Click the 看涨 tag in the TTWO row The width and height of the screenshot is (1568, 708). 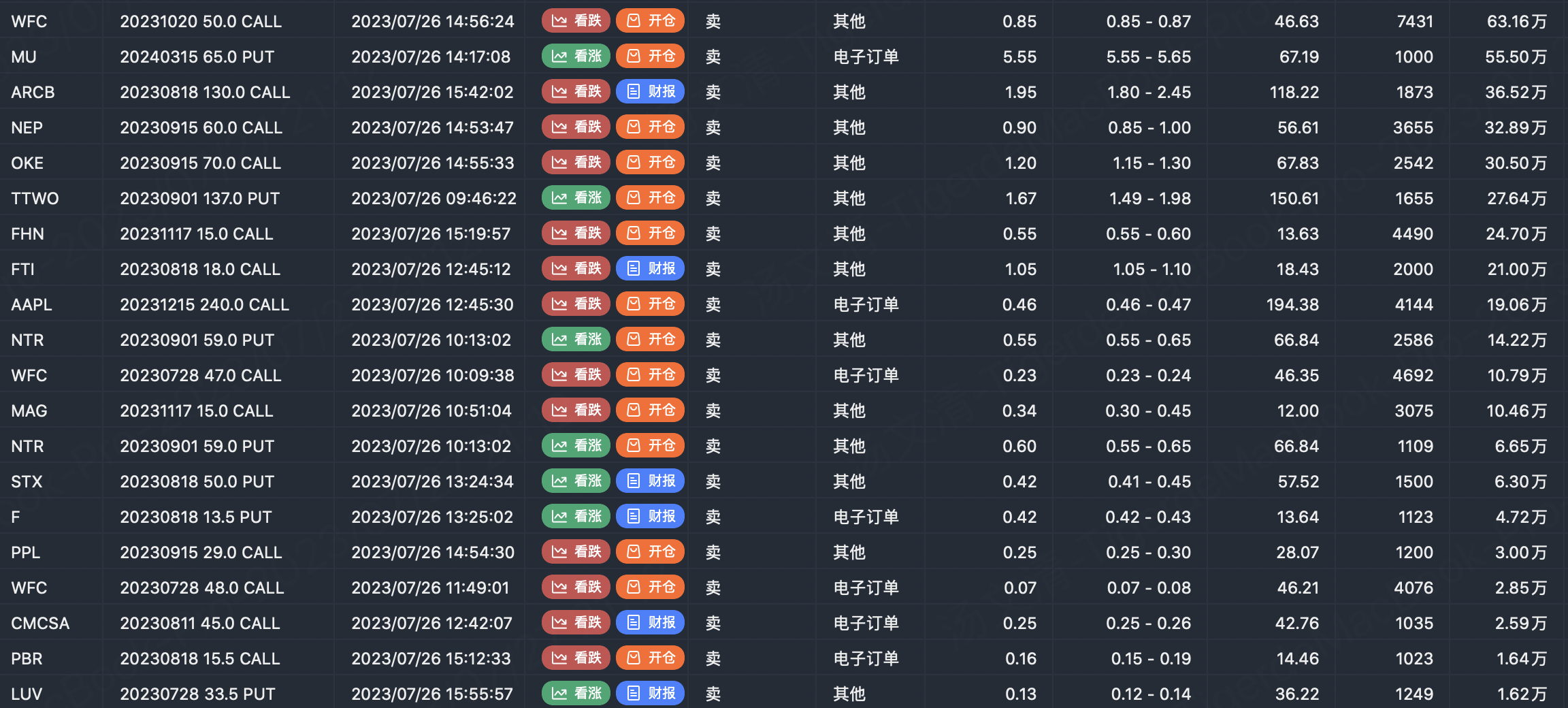point(576,197)
